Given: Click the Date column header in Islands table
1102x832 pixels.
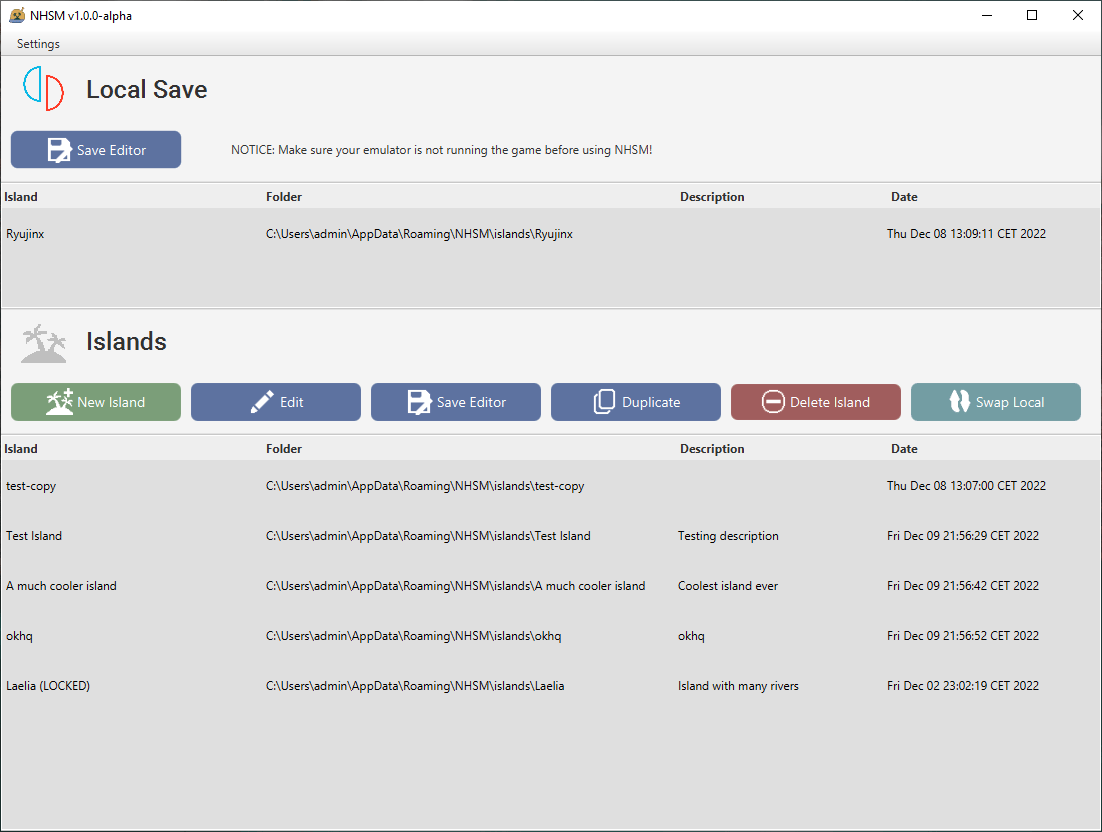Looking at the screenshot, I should click(x=904, y=449).
